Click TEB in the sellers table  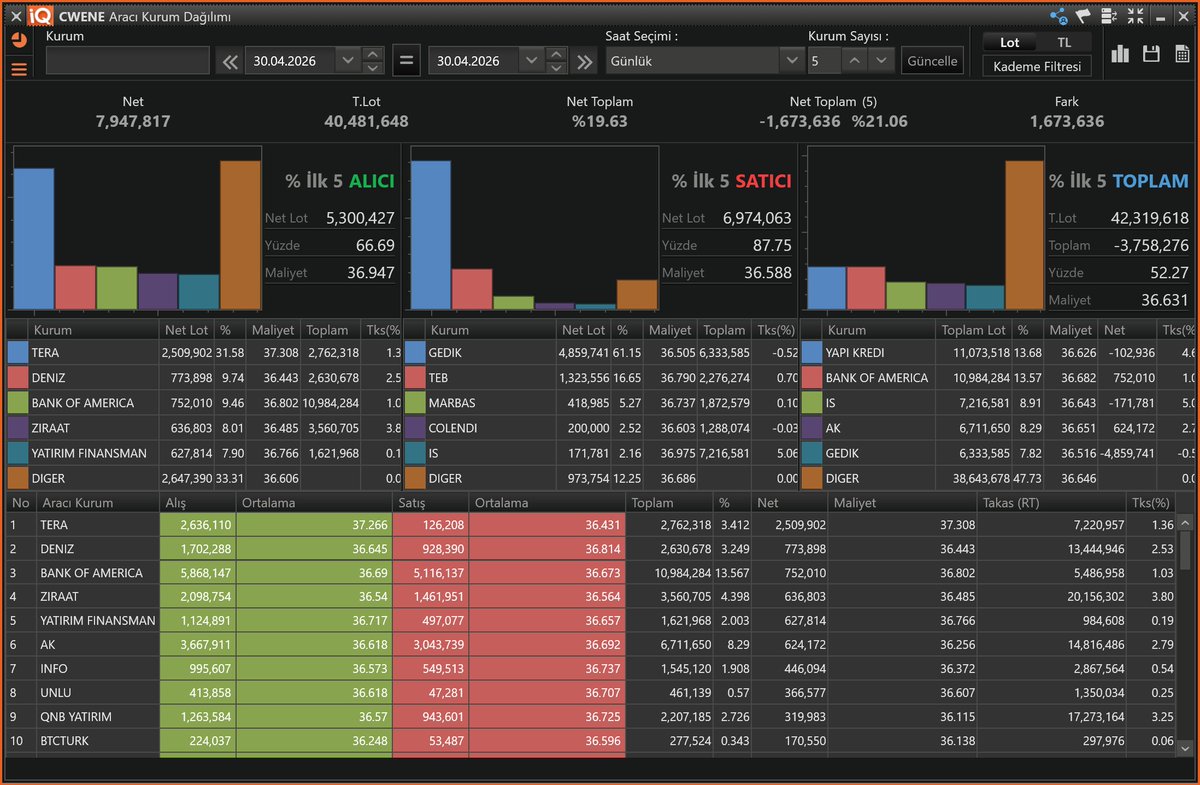tap(439, 378)
